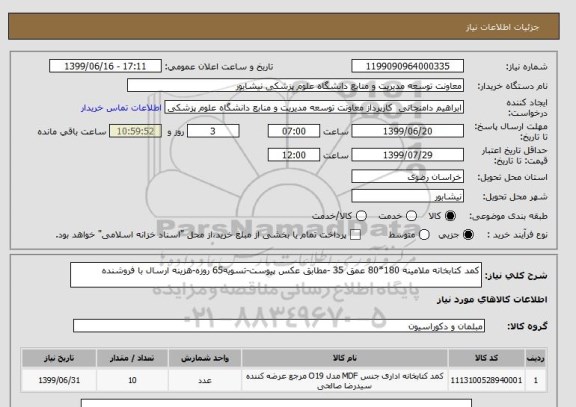The height and width of the screenshot is (407, 576).
Task: Click the validity time field 12:00
Action: click(294, 155)
